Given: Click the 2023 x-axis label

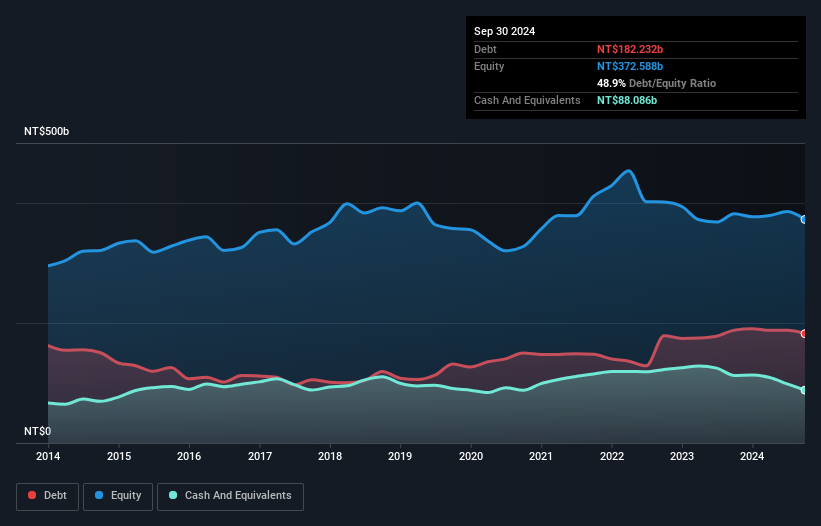Looking at the screenshot, I should point(682,456).
